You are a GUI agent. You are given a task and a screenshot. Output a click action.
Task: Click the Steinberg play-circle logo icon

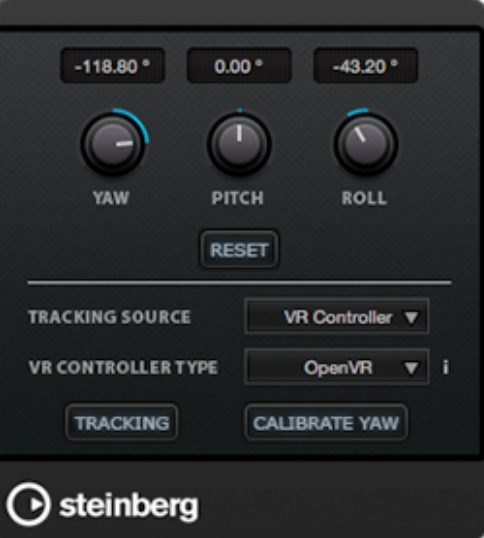pos(28,504)
